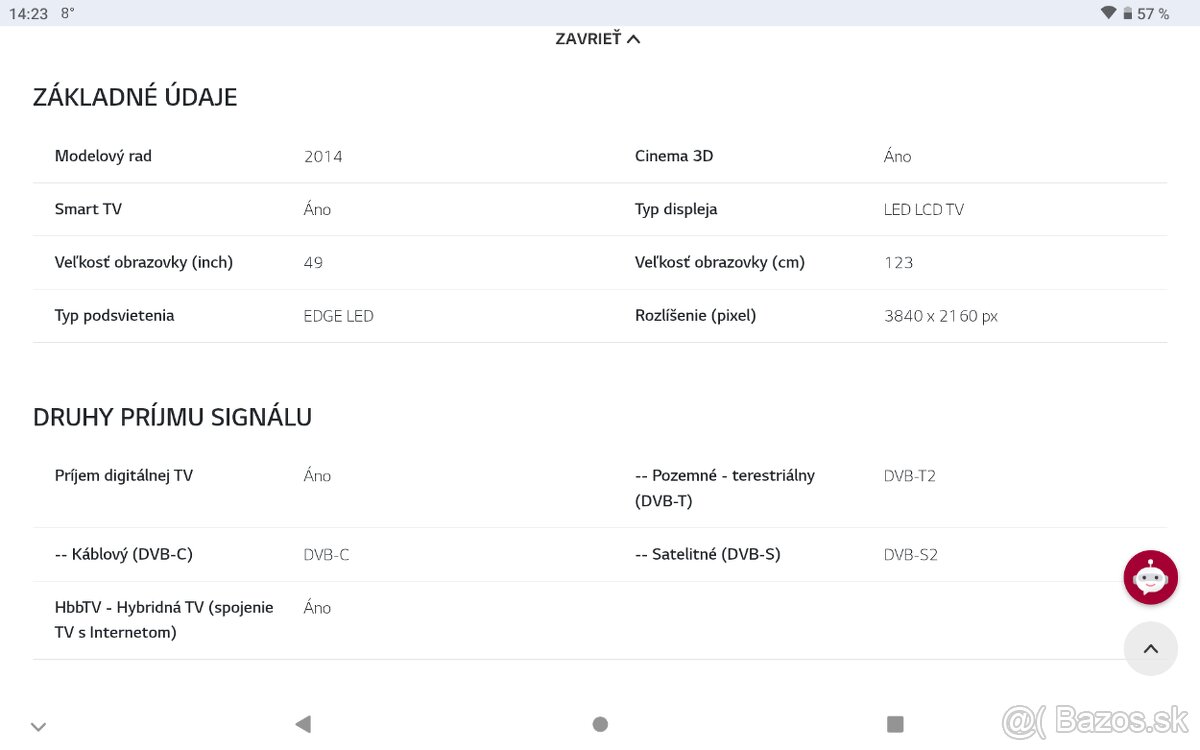Tap the battery status icon
This screenshot has width=1200, height=750.
point(1128,13)
